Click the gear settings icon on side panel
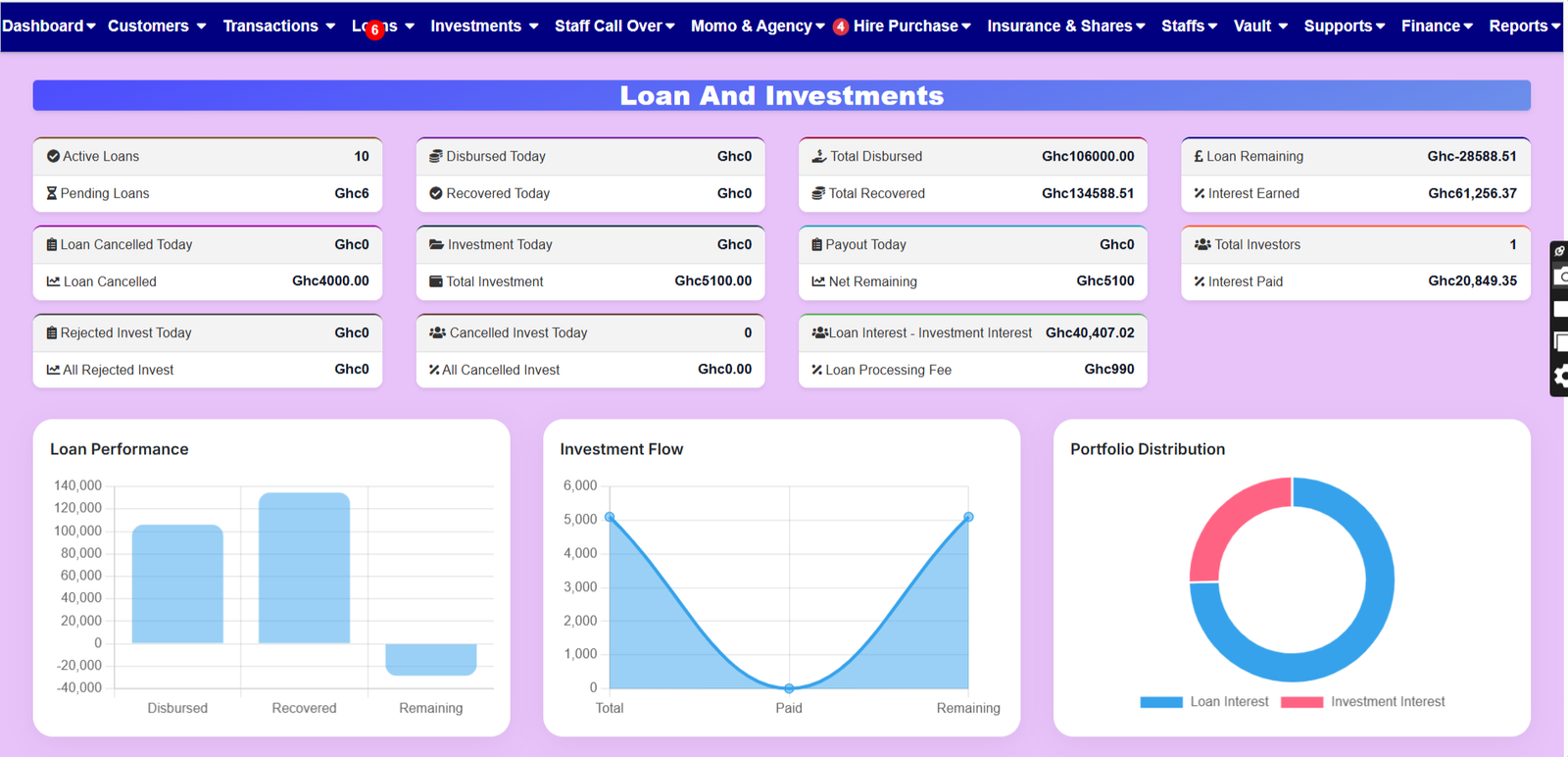1568x757 pixels. click(x=1560, y=377)
